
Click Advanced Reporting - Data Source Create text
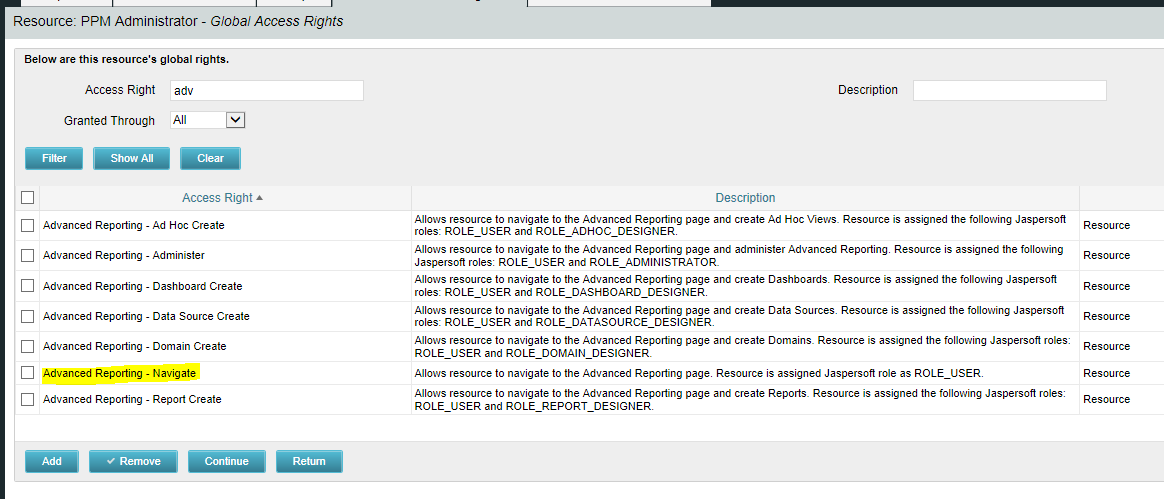146,316
